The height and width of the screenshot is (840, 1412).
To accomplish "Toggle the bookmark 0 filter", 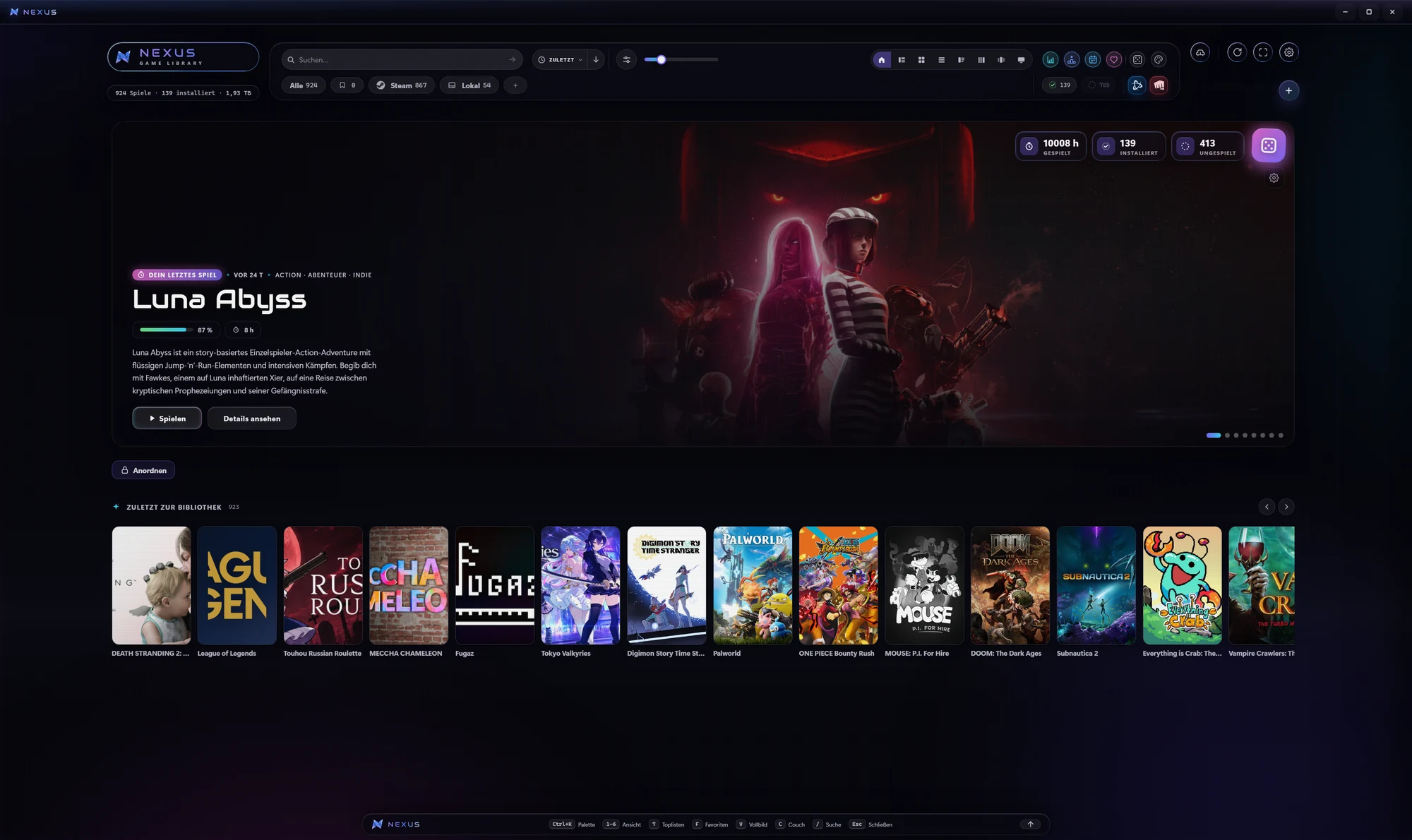I will [347, 85].
